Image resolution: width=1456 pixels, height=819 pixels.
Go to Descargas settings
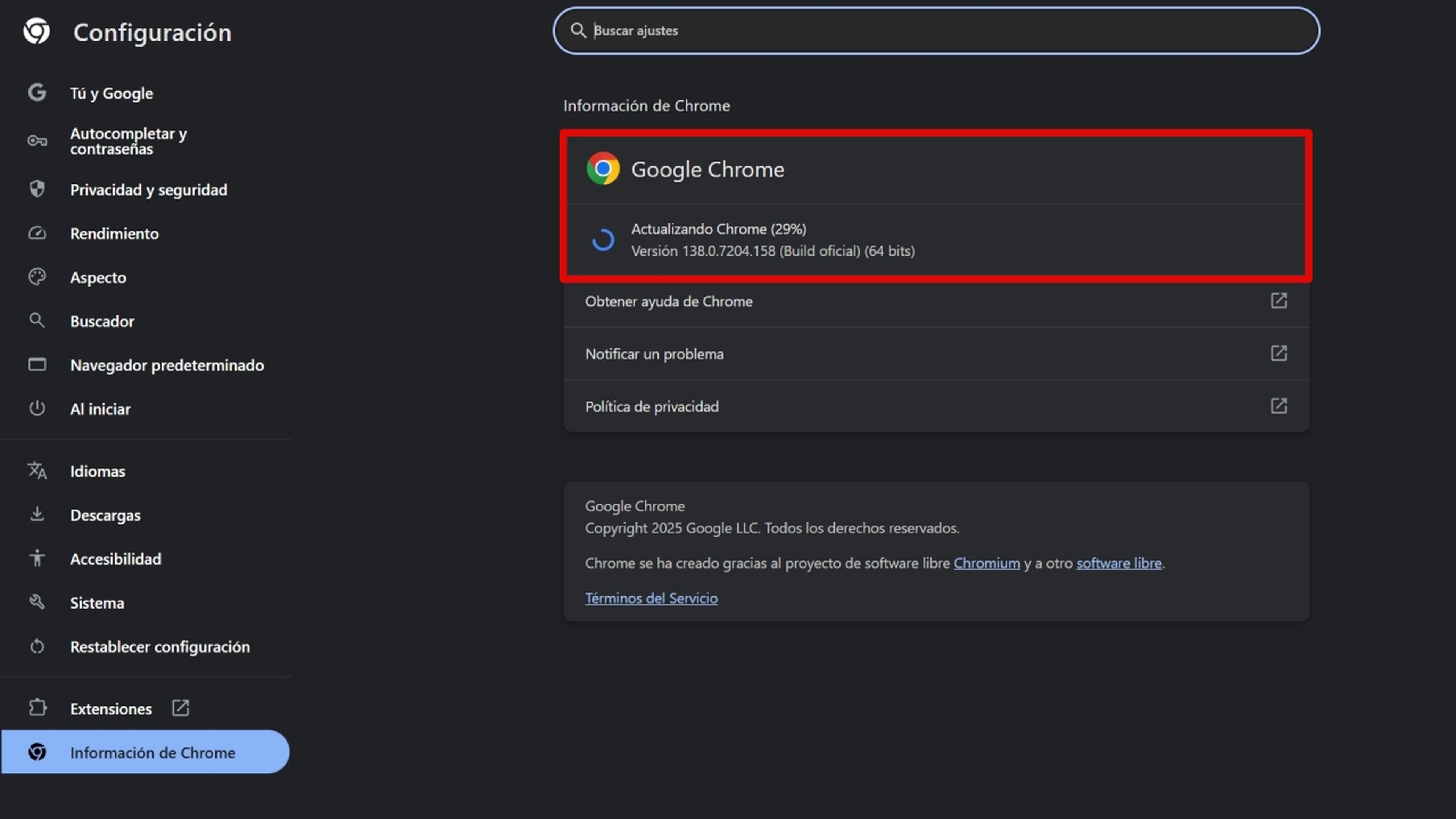point(145,515)
